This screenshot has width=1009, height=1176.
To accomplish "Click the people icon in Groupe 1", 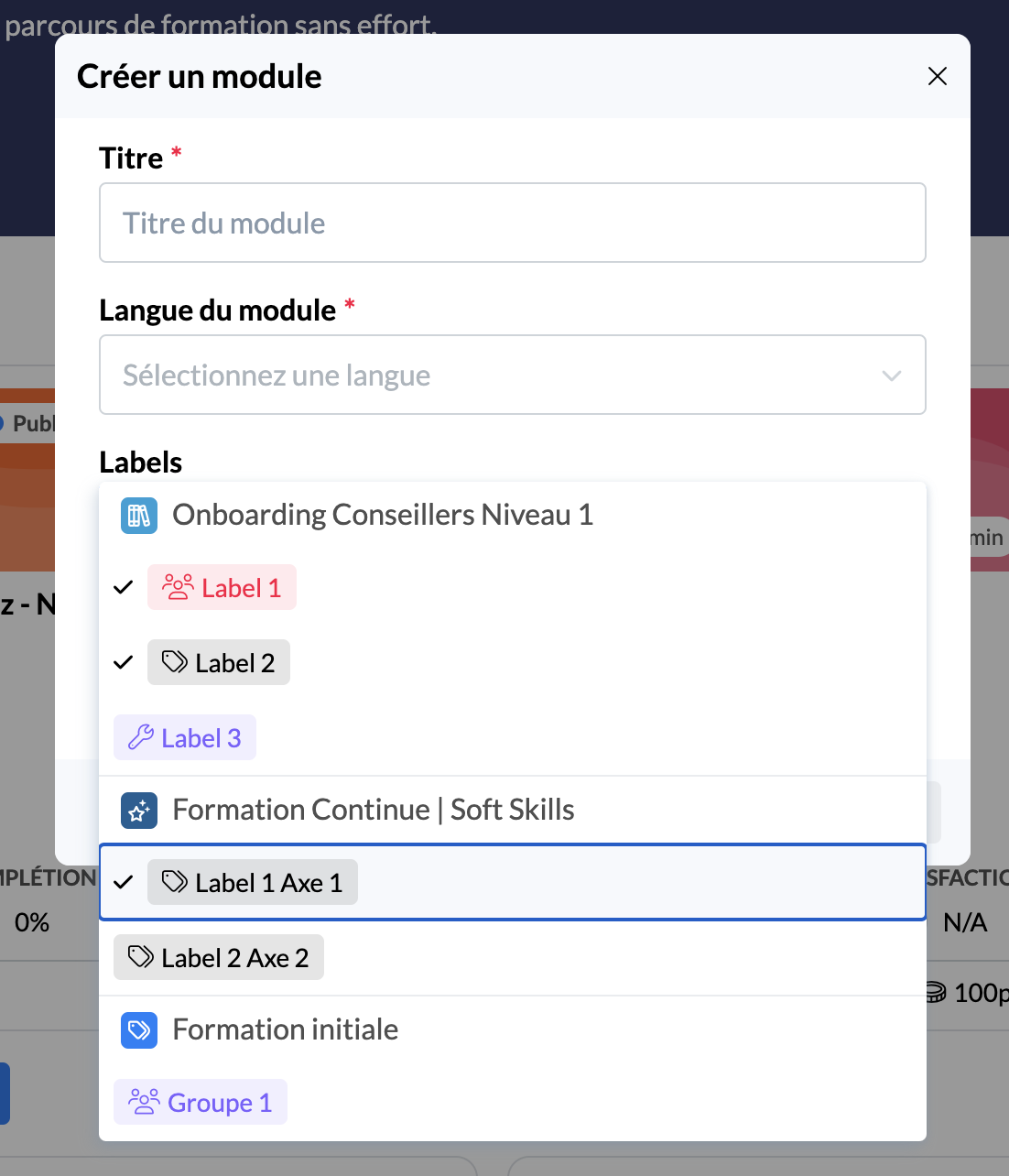I will tap(144, 1102).
